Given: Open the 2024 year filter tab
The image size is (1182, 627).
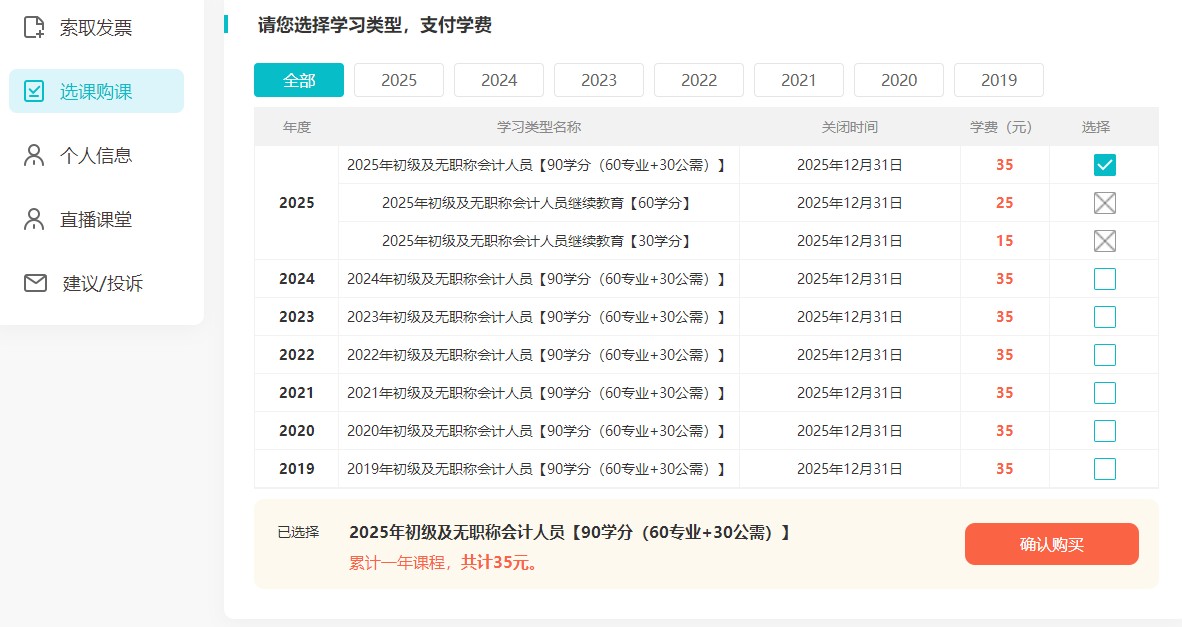Looking at the screenshot, I should 498,79.
